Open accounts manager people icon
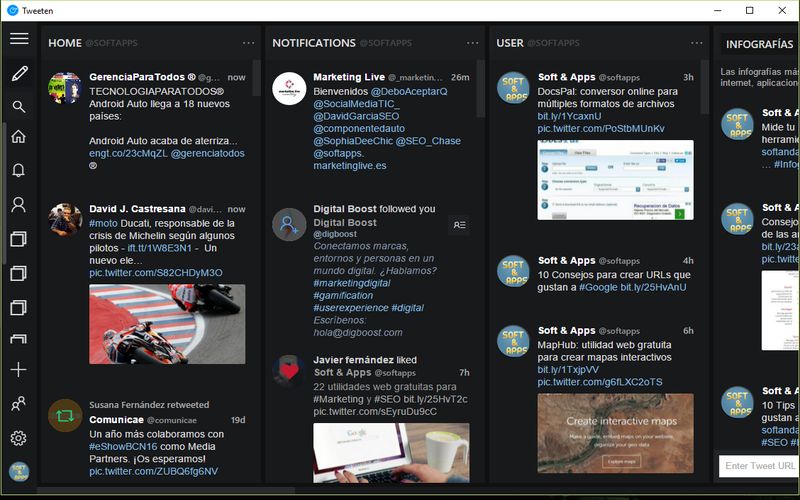This screenshot has width=800, height=500. click(18, 404)
